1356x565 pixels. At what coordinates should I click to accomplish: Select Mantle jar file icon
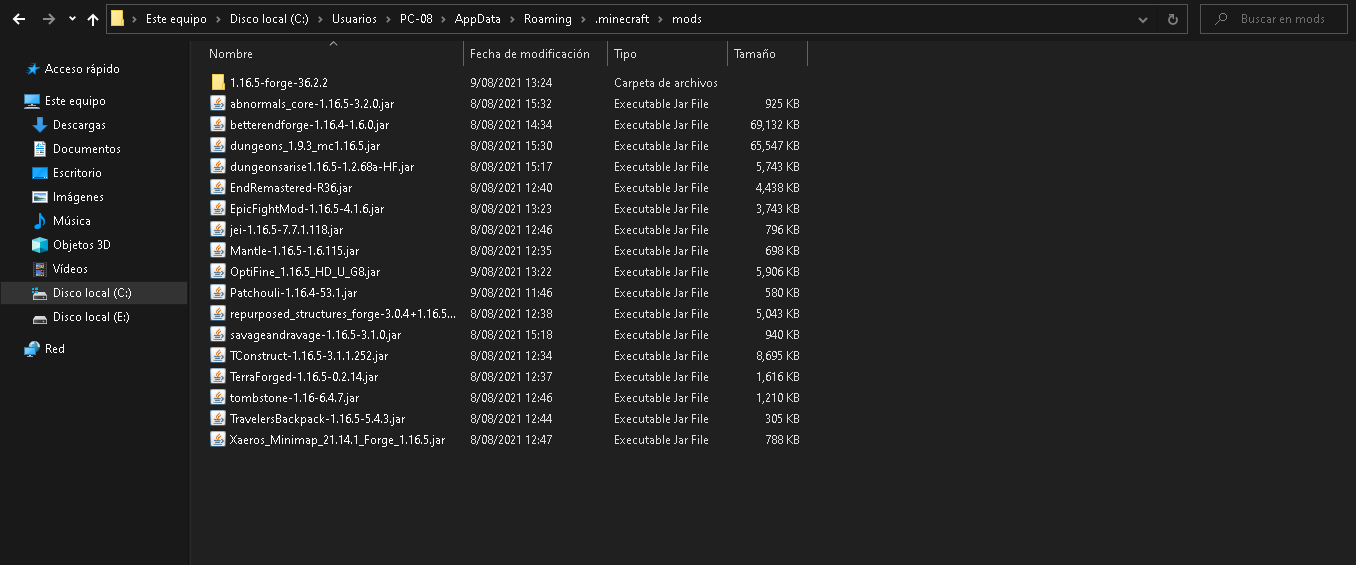[218, 250]
